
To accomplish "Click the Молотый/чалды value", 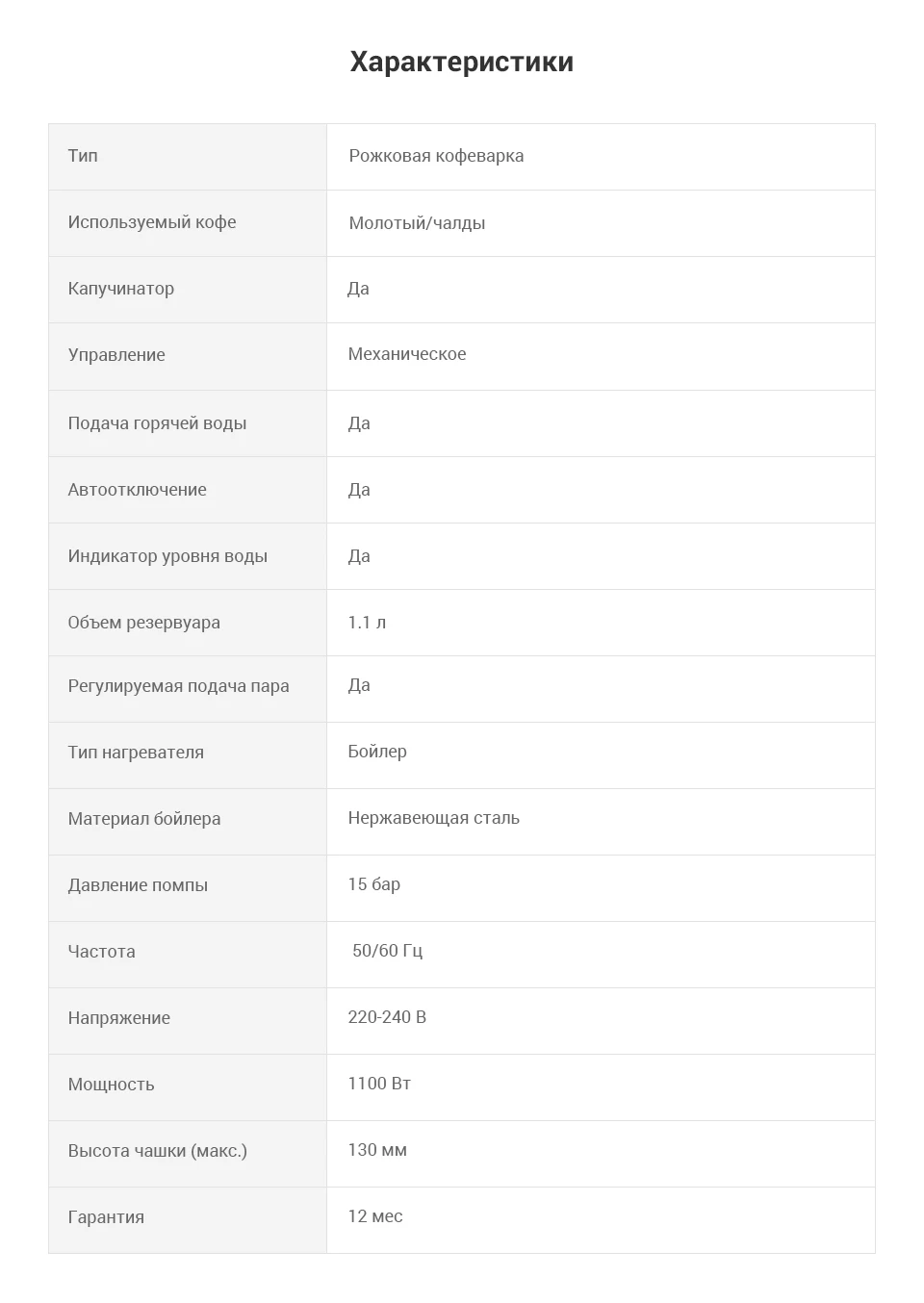I will [x=417, y=223].
